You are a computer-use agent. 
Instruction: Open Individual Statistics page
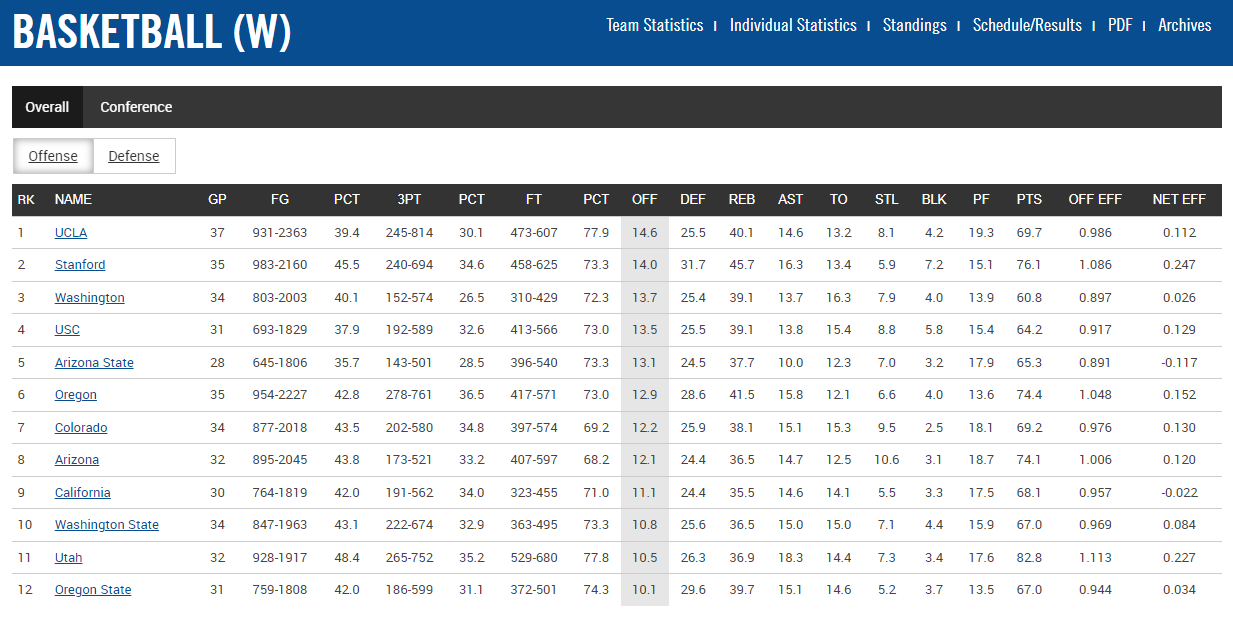click(x=793, y=25)
